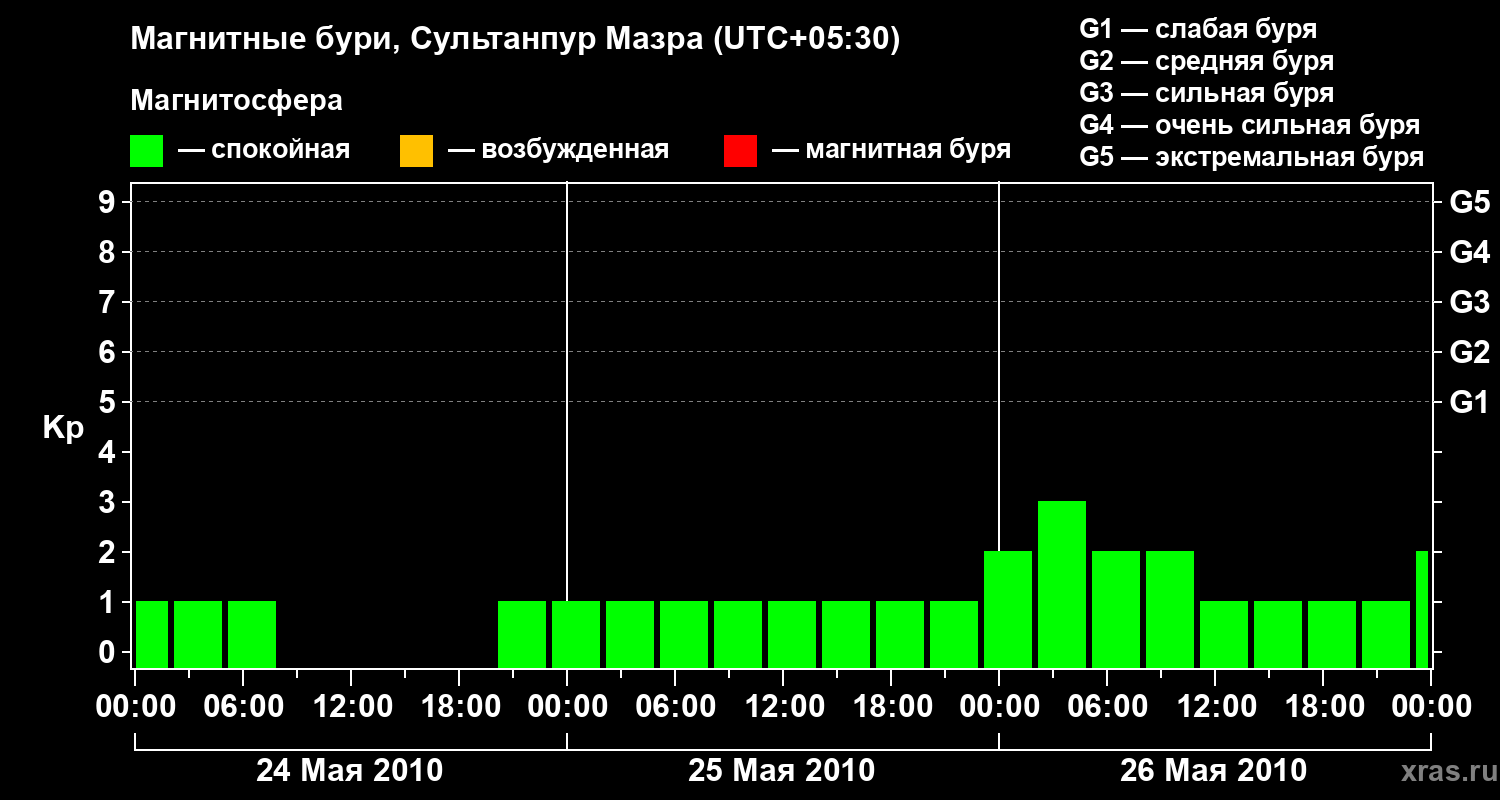This screenshot has width=1500, height=800.
Task: Click the 'Kp' y-axis title
Action: 63,428
